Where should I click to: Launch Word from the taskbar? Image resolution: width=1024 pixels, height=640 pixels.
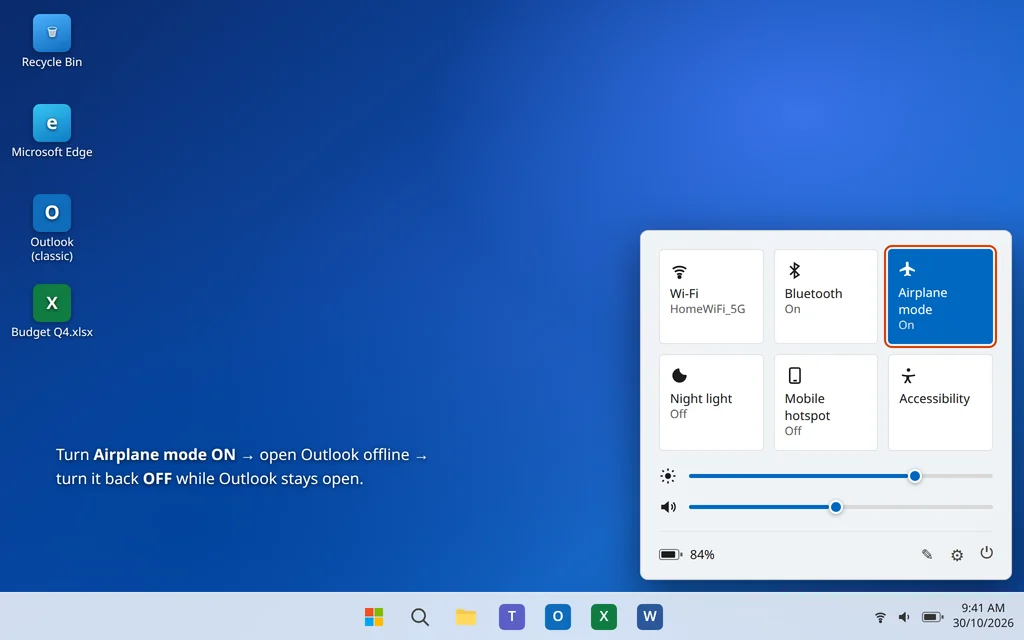tap(650, 616)
